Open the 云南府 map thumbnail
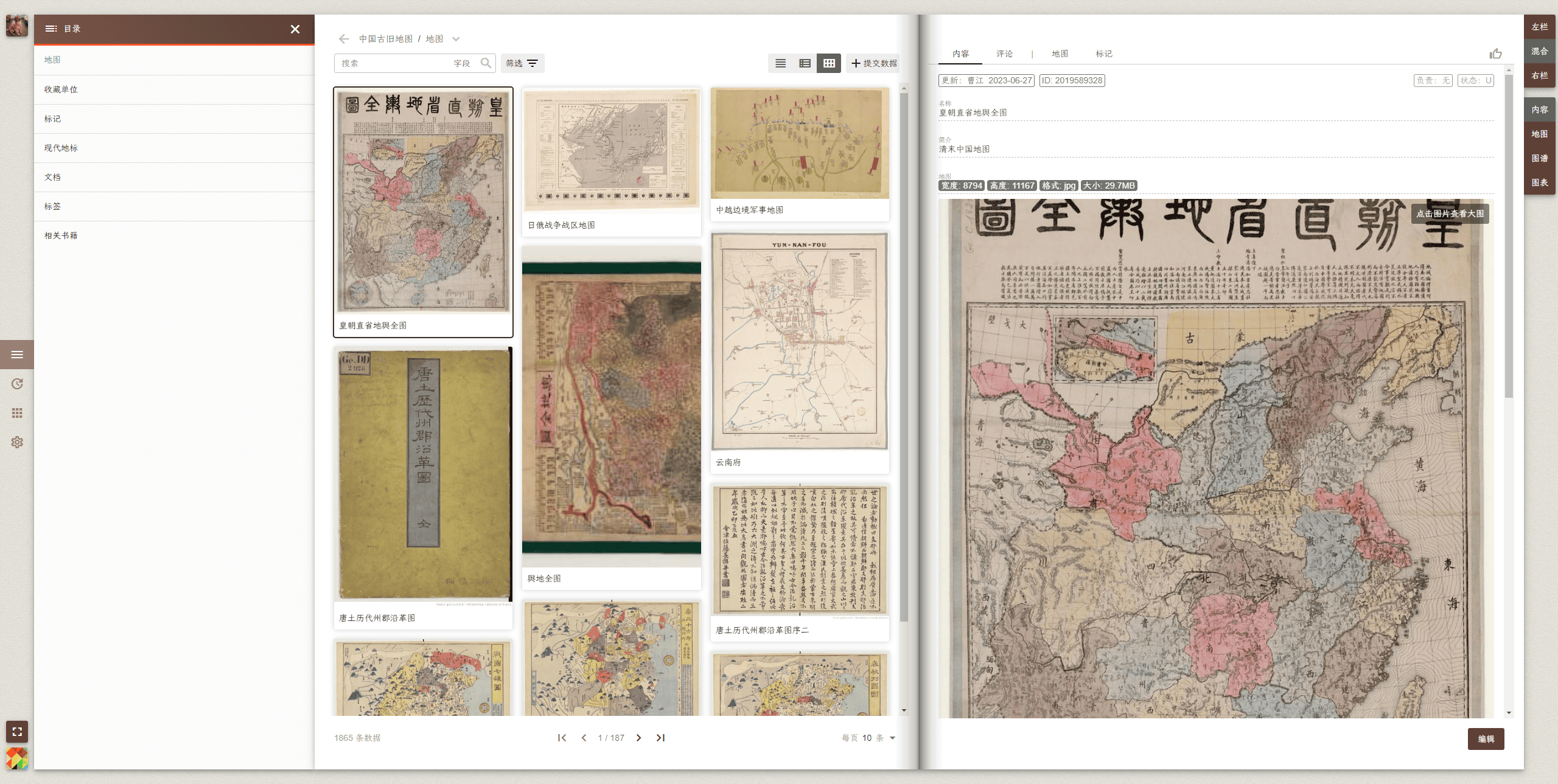This screenshot has height=784, width=1558. click(x=799, y=342)
